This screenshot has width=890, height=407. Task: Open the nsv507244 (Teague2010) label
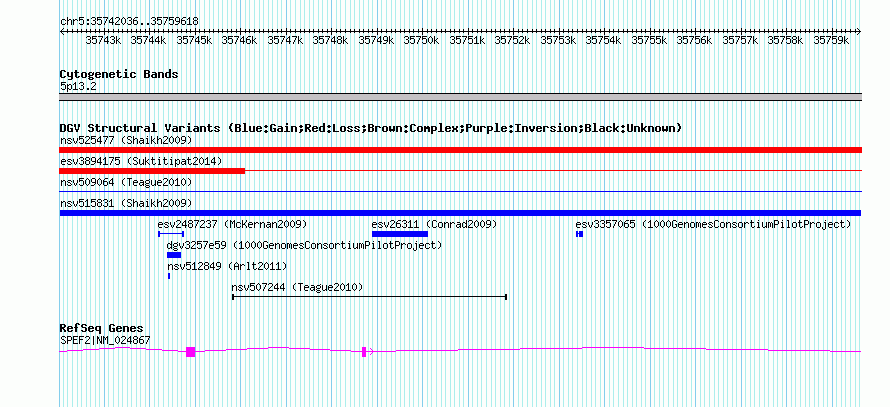click(x=297, y=287)
